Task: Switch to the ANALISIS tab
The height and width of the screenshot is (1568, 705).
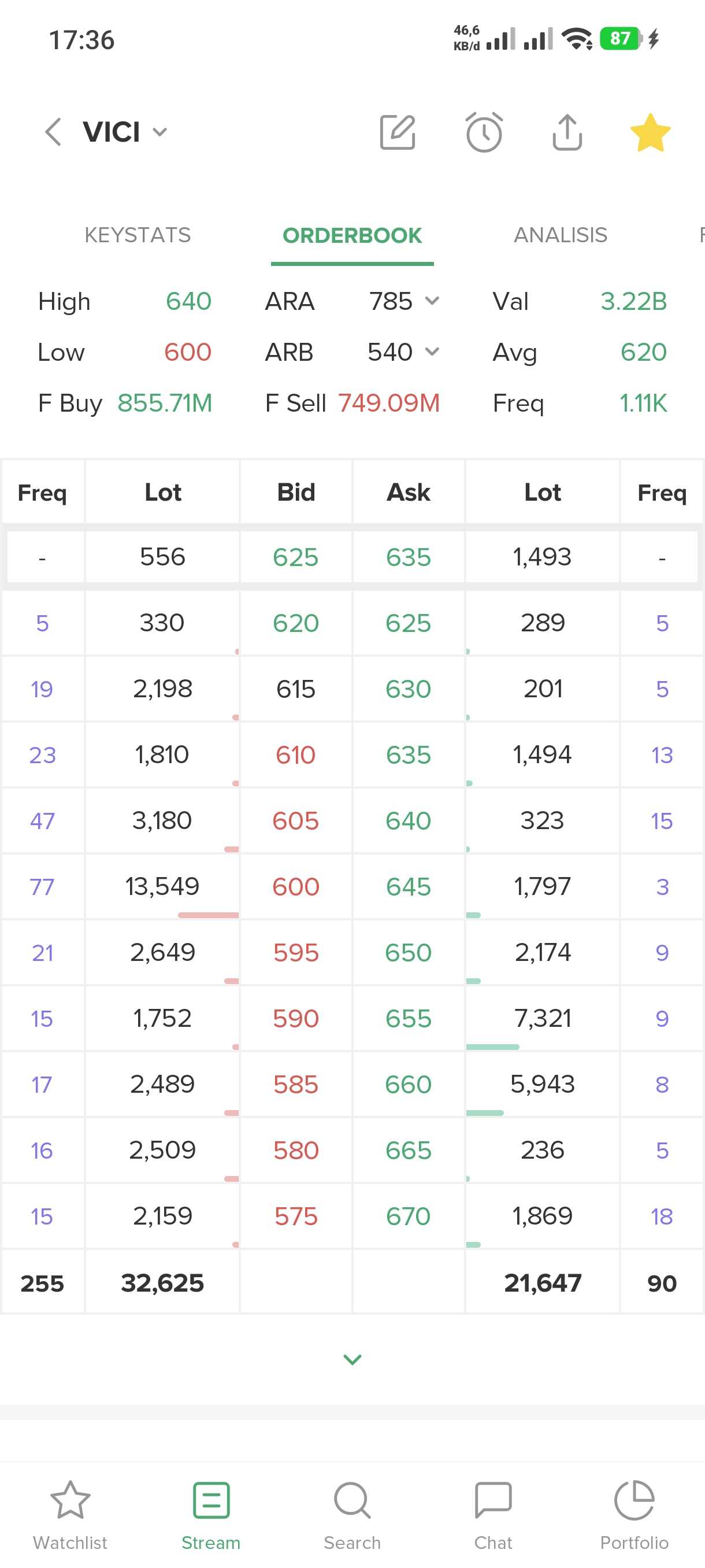Action: coord(560,235)
